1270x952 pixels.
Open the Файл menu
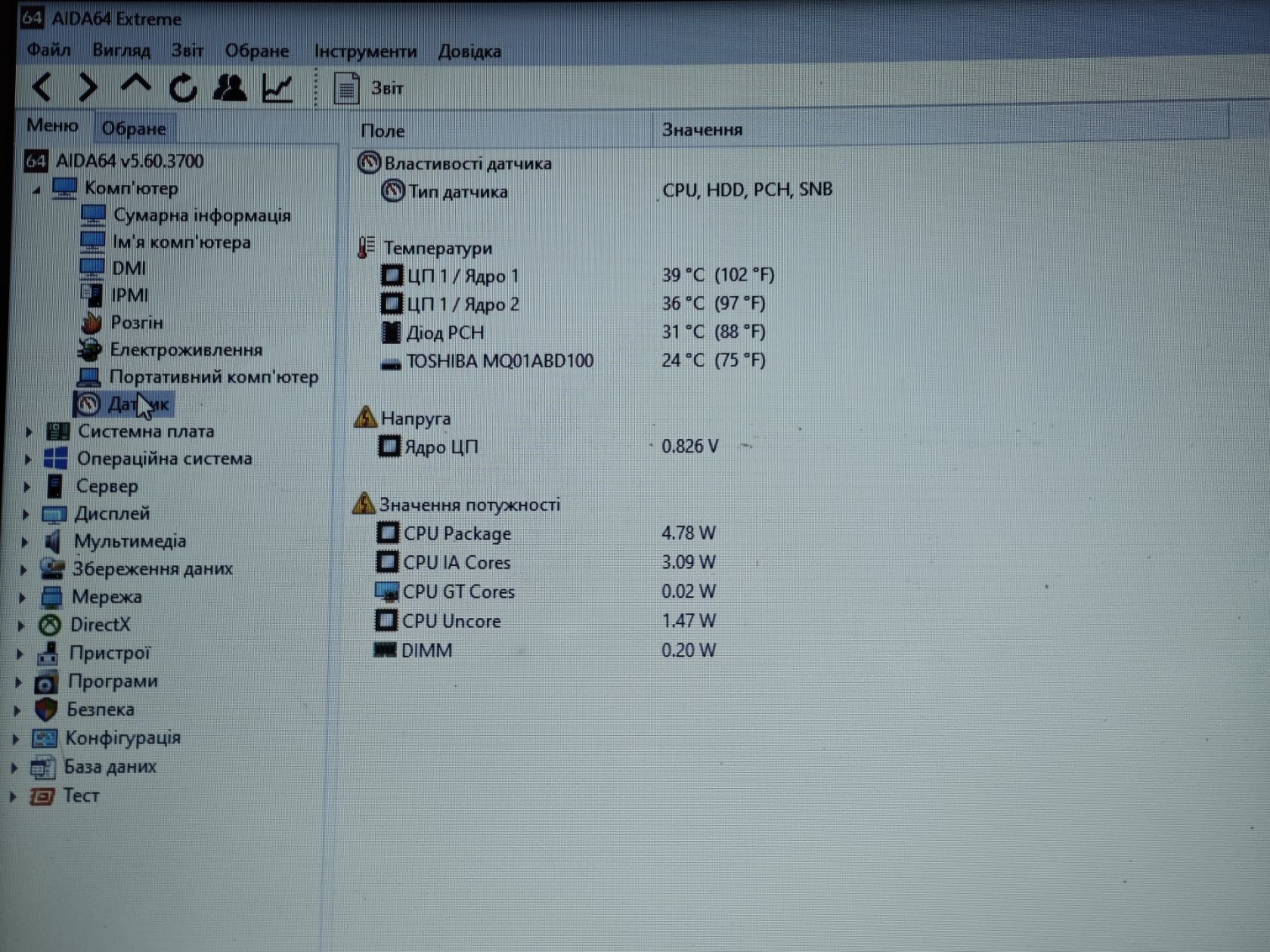coord(49,51)
